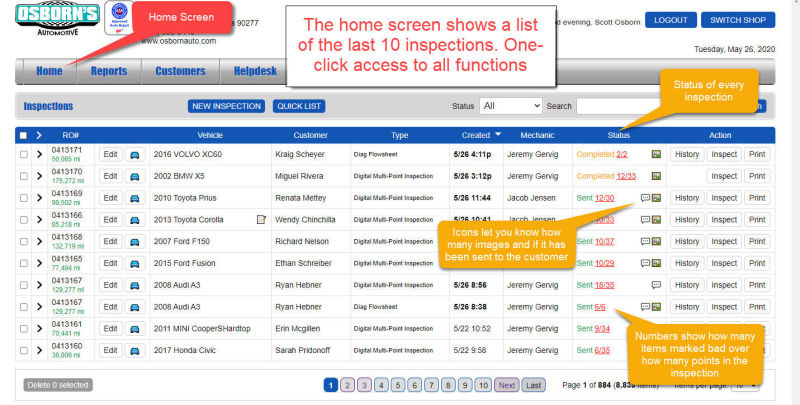Viewport: 800px width, 405px height.
Task: Sort by Created column arrow
Action: (498, 135)
